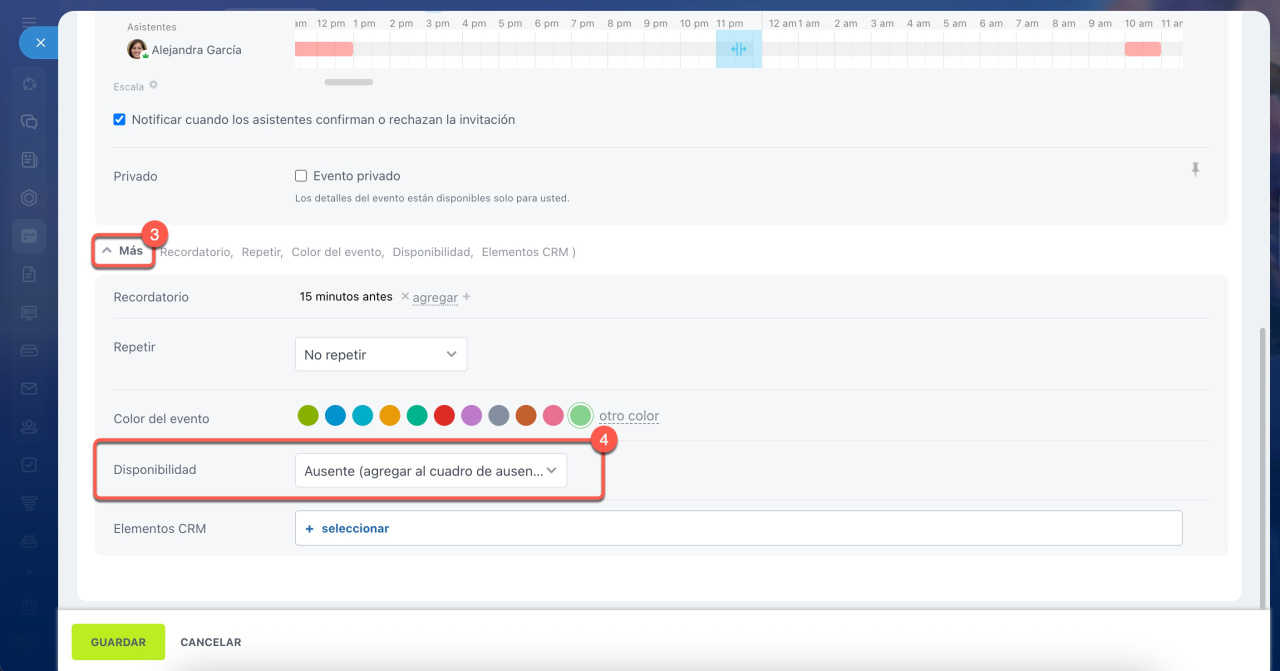Enable the Evento privado checkbox

(x=301, y=176)
